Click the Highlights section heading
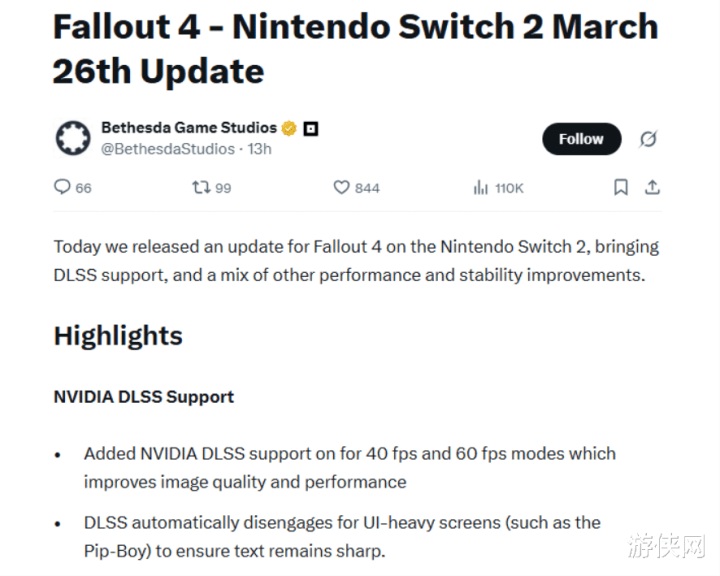 click(x=118, y=335)
